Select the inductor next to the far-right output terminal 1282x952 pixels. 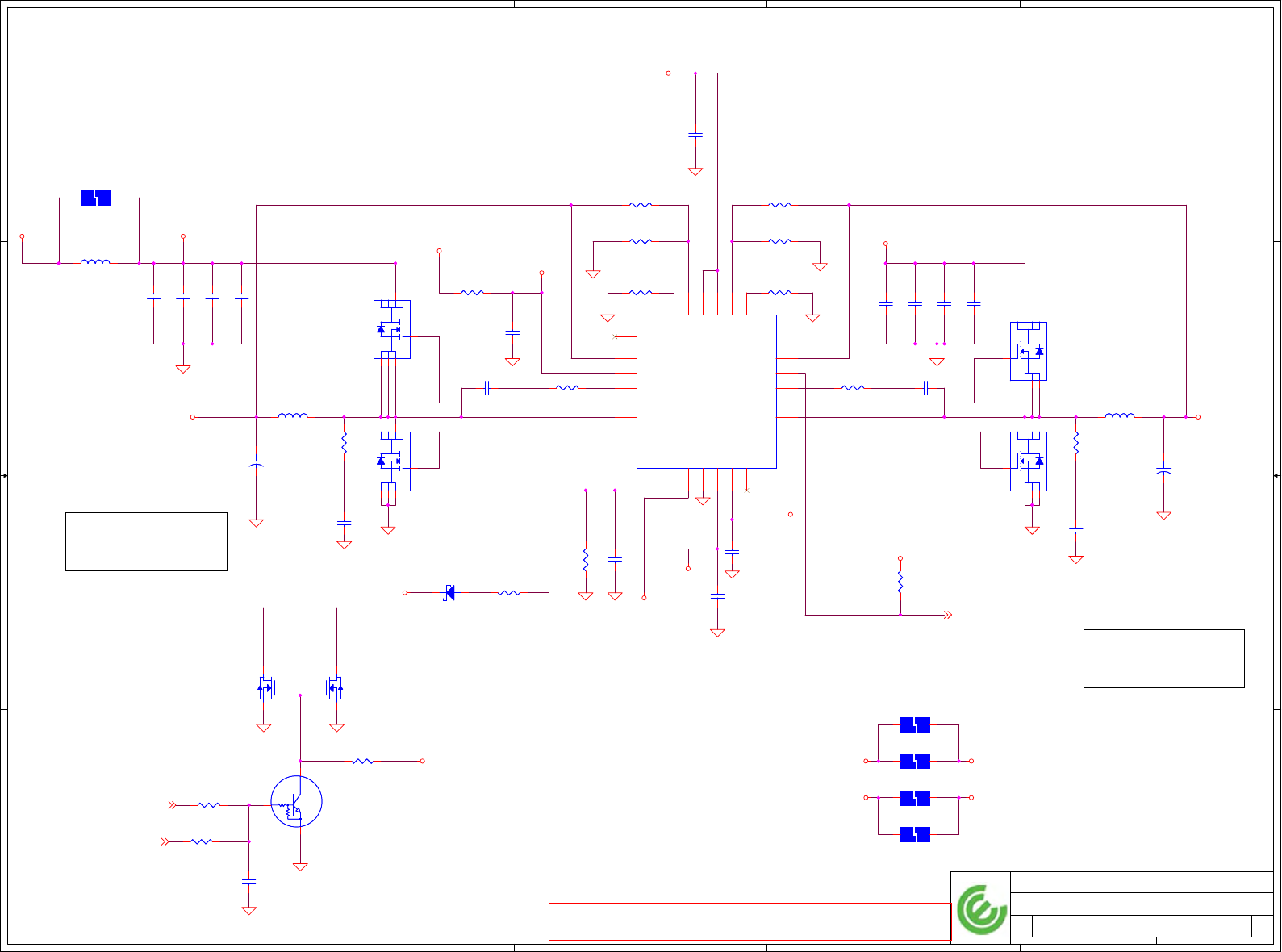pyautogui.click(x=1120, y=415)
